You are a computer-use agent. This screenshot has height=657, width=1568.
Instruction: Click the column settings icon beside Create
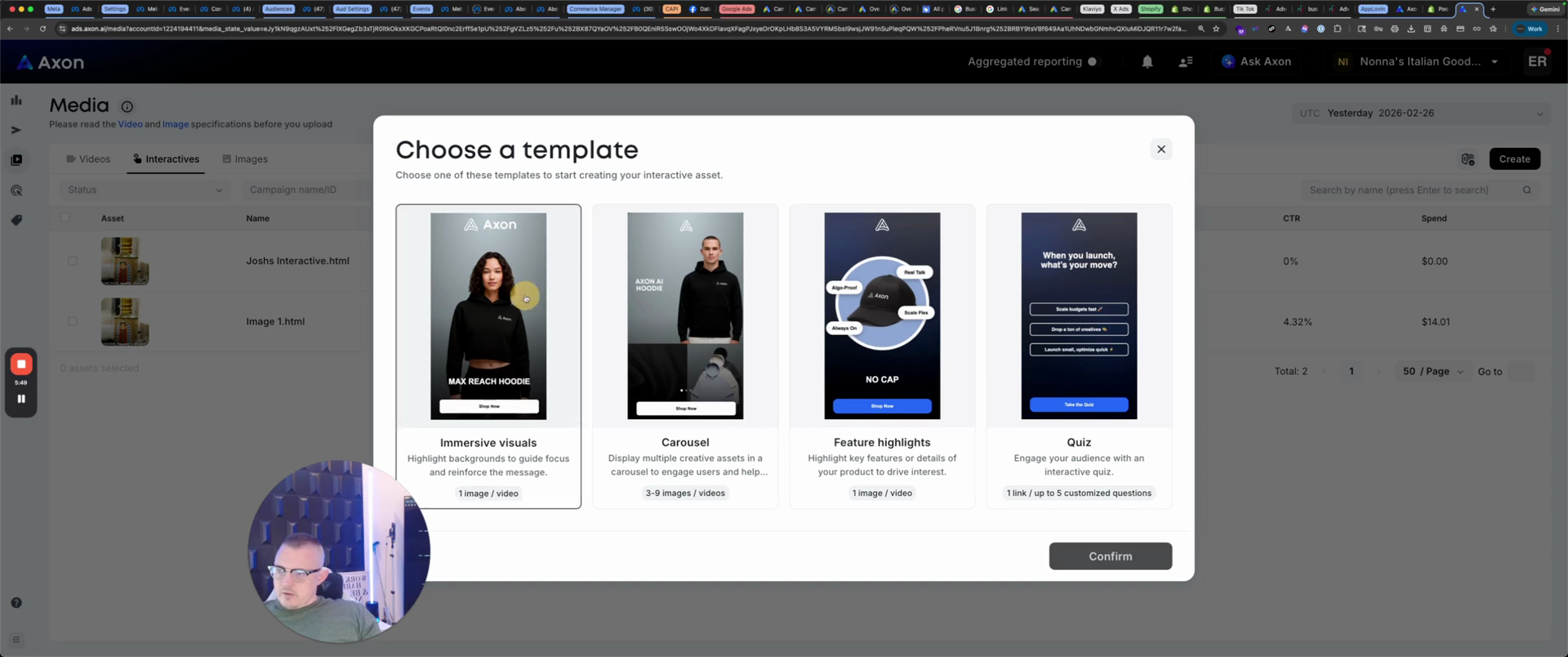pos(1468,159)
